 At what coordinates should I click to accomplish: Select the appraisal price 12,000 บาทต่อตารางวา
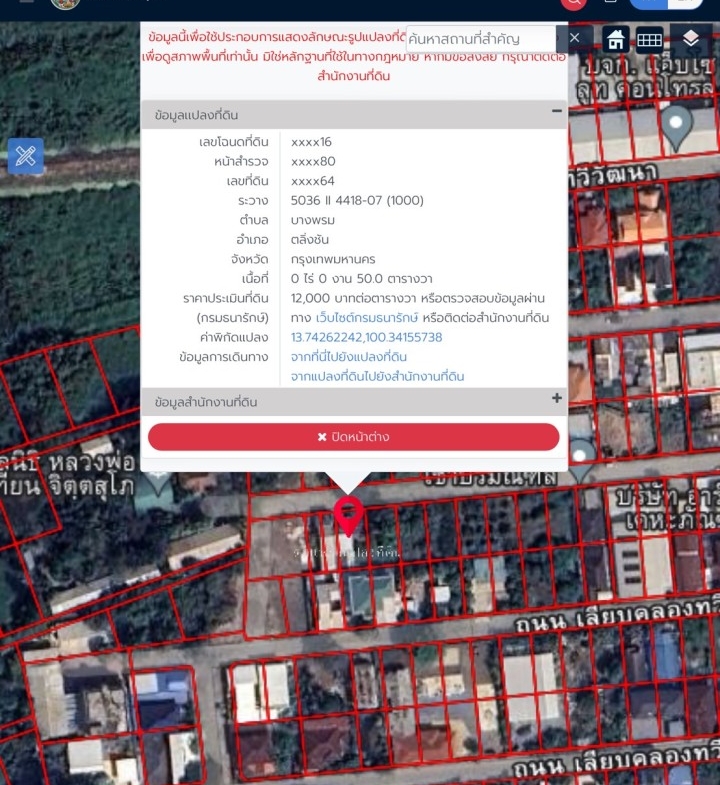(353, 298)
